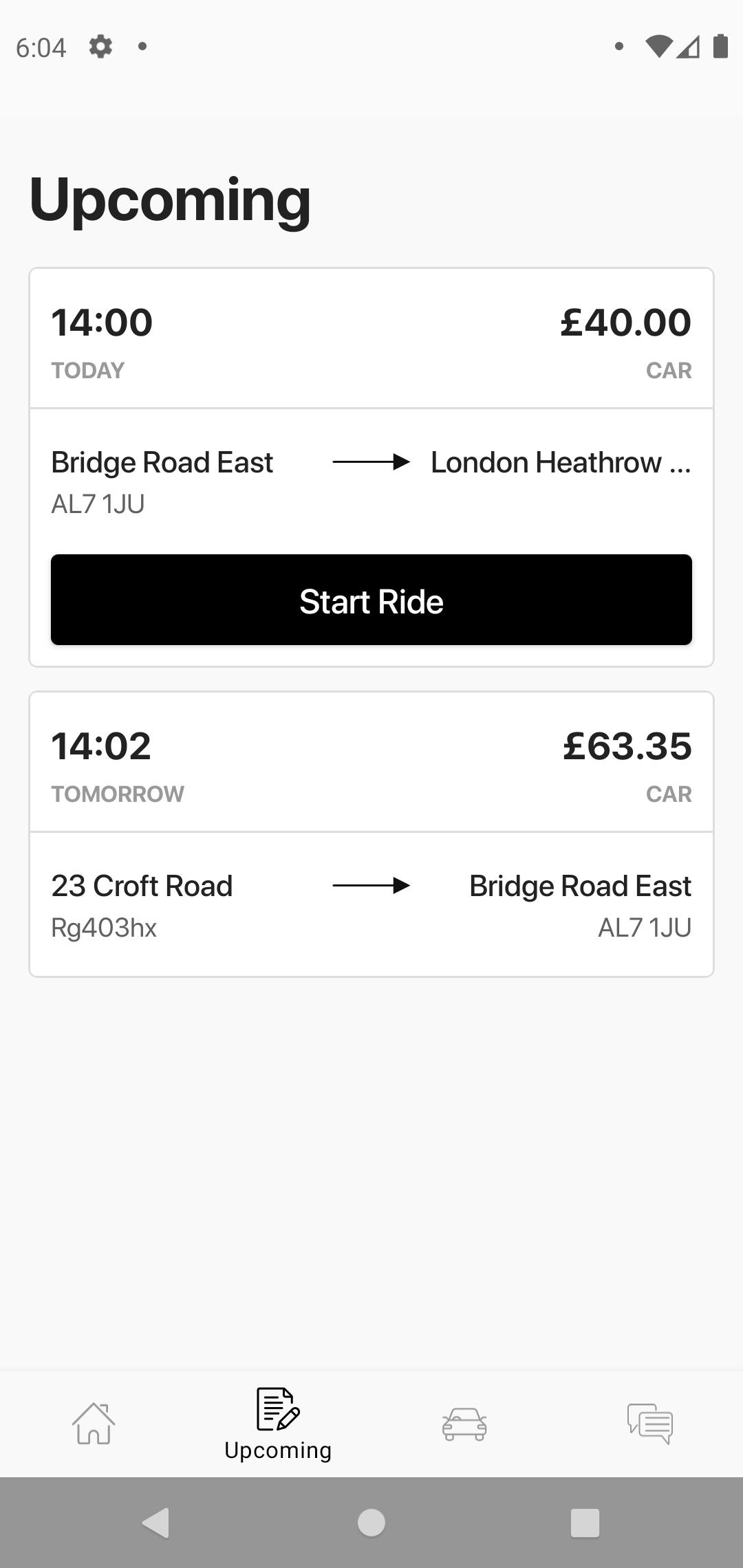Tap the Android recent apps square

pos(585,1523)
